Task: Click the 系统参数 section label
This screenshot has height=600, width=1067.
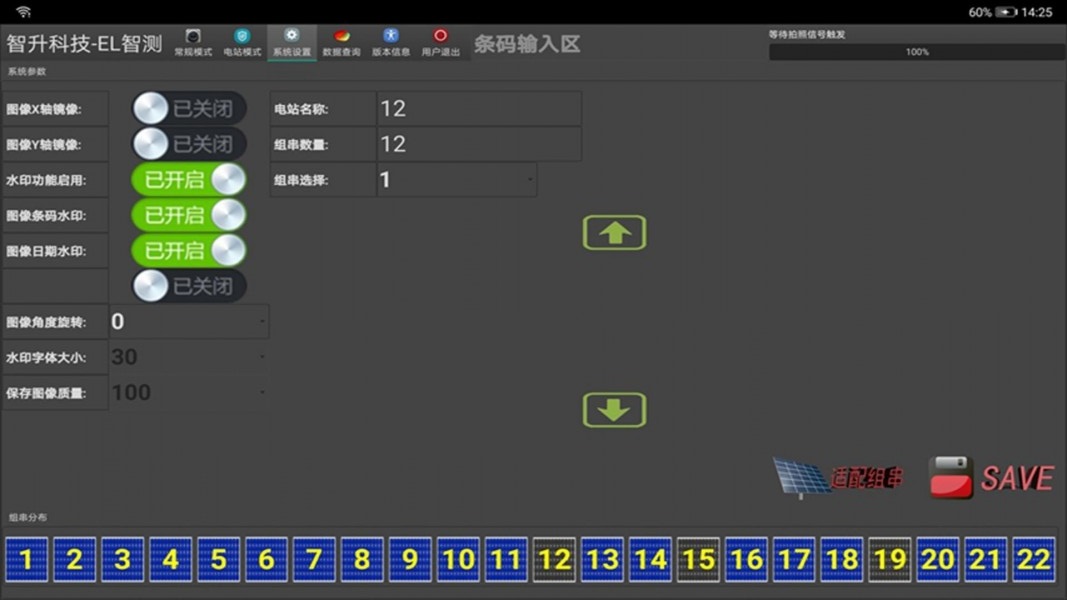Action: [27, 71]
